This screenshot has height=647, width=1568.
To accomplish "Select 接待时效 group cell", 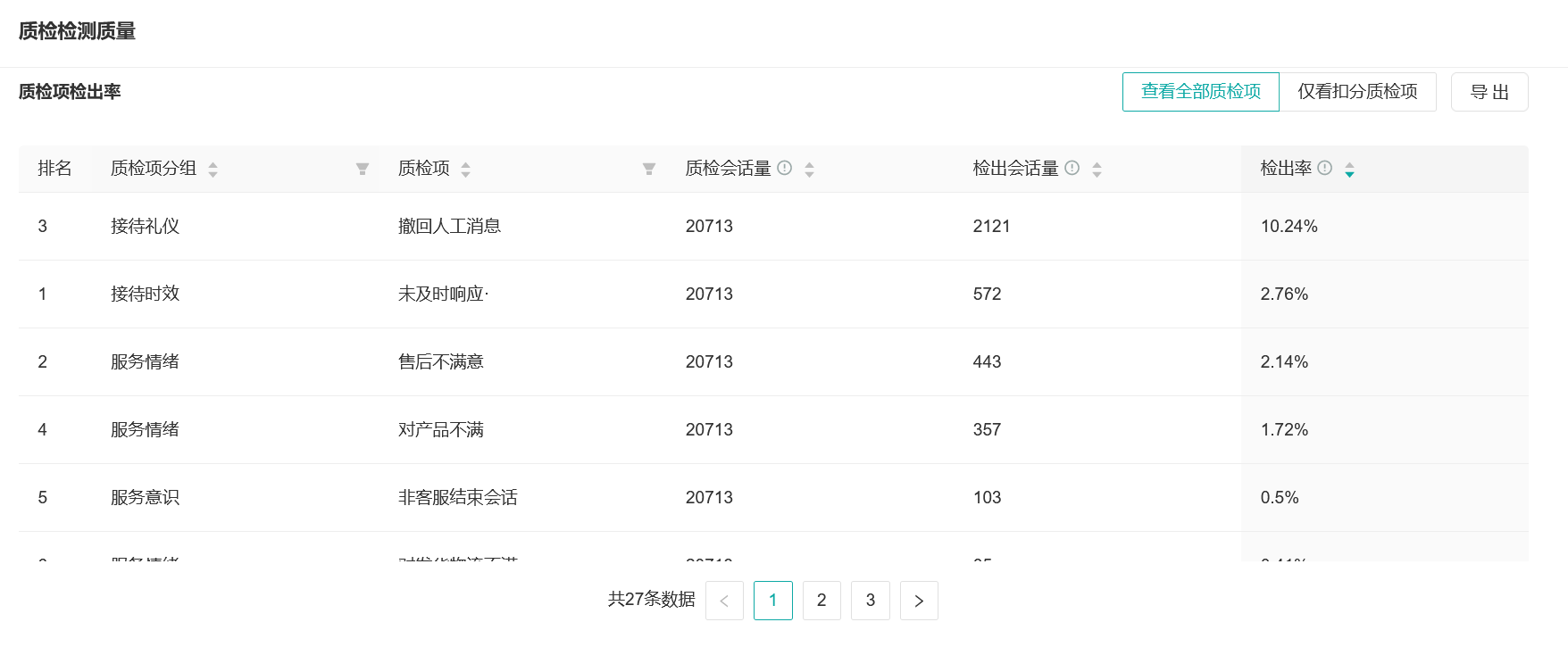I will 145,294.
